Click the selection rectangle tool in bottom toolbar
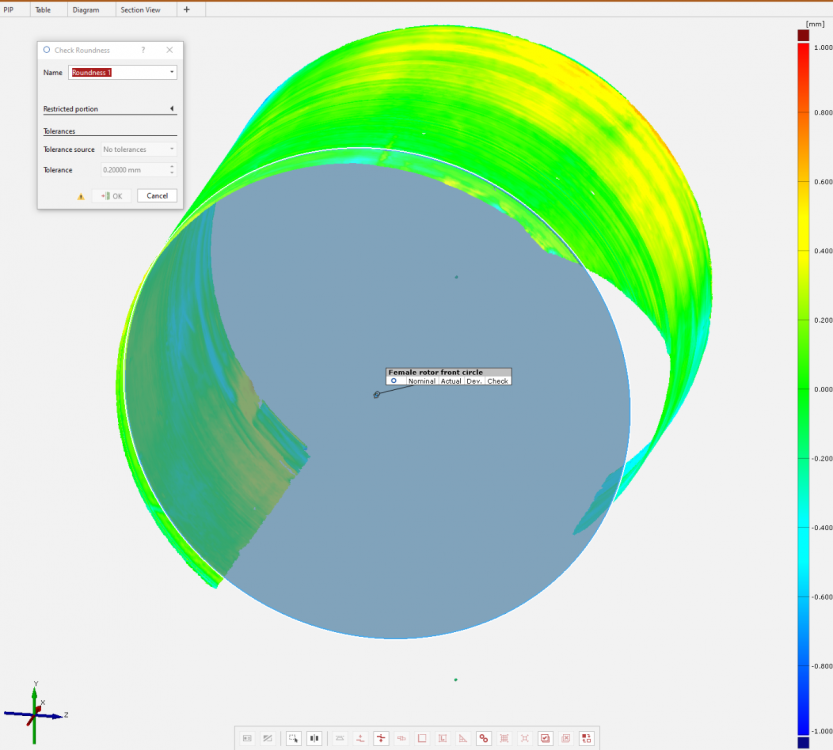Screen dimensions: 833x750 tap(293, 738)
